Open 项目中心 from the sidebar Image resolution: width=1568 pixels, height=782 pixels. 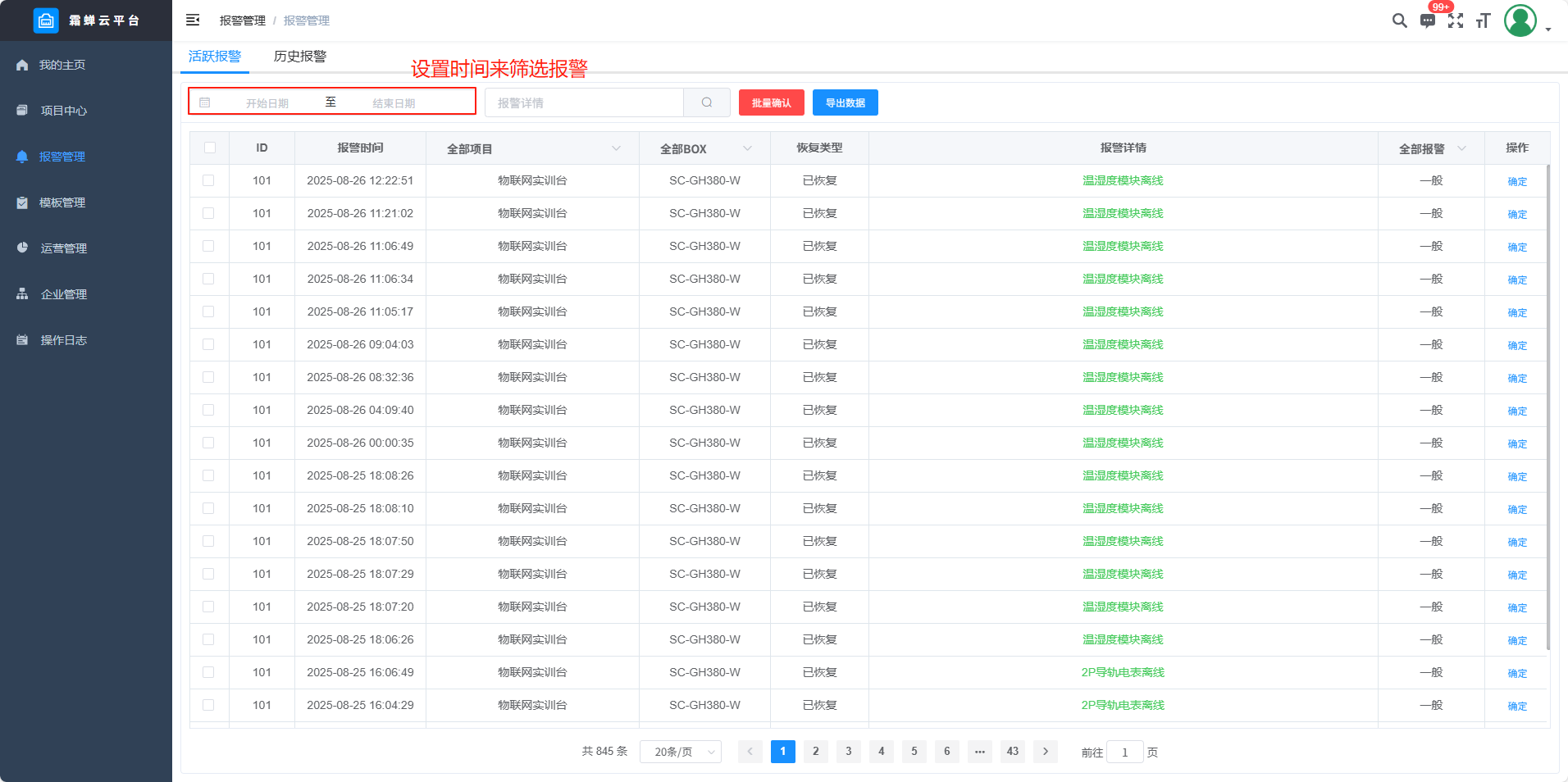[x=64, y=111]
